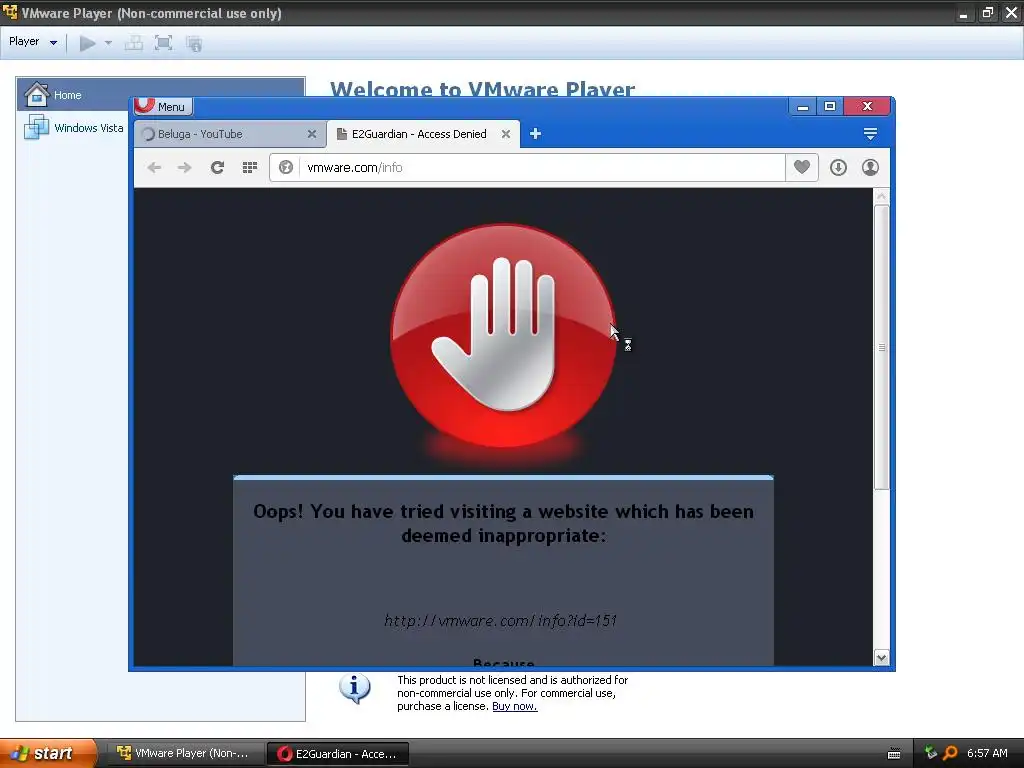1024x768 pixels.
Task: Go back using the browser back arrow
Action: pos(154,168)
